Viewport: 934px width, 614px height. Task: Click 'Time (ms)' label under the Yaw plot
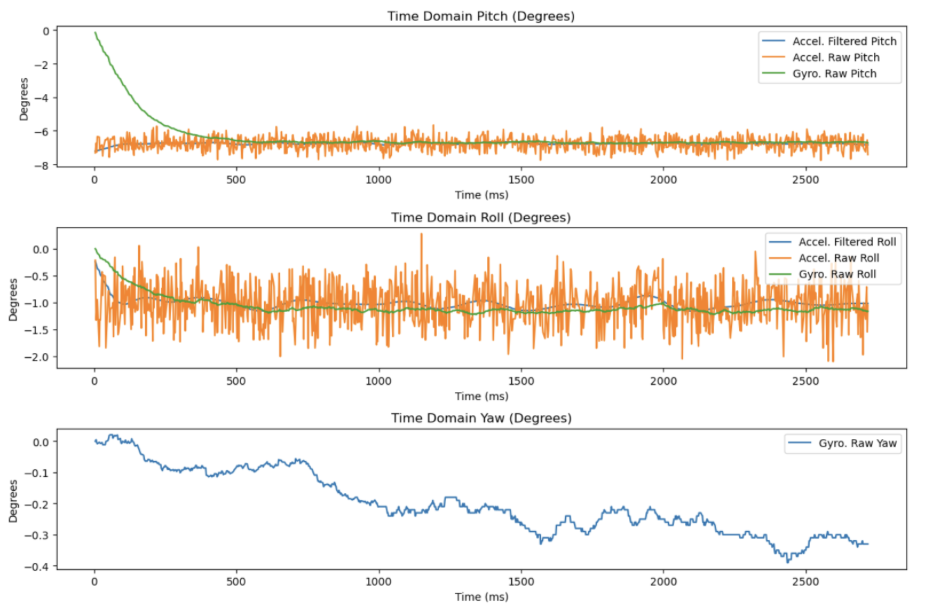coord(481,597)
